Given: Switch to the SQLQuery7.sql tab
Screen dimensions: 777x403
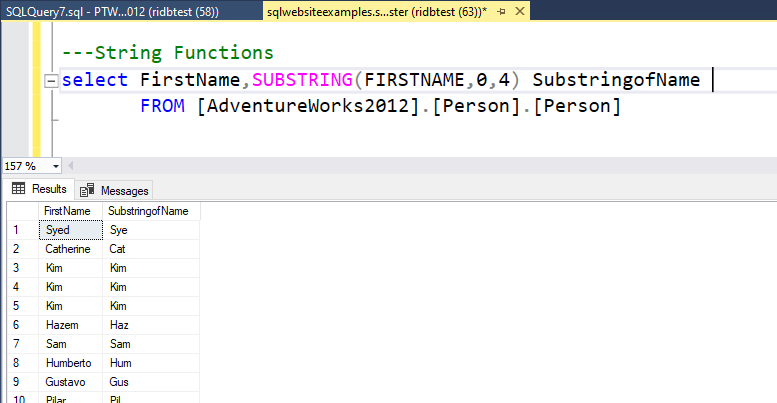Looking at the screenshot, I should (112, 11).
